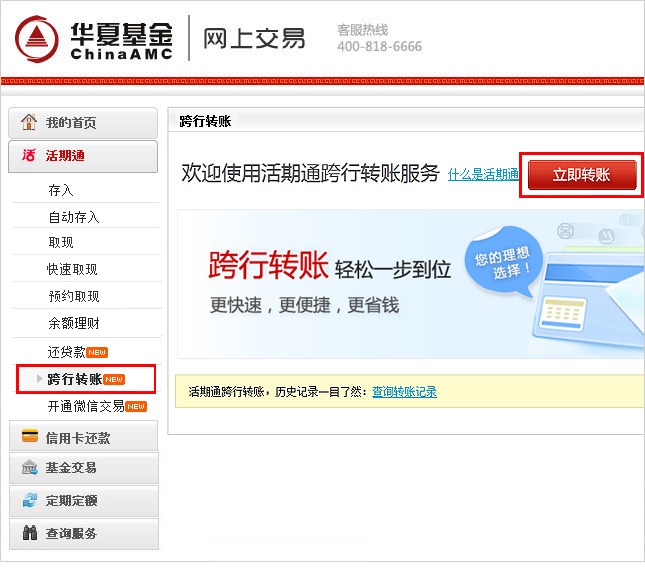Click the 活期通跨行转账，历史记录一目了然 notice text
Image resolution: width=645 pixels, height=570 pixels.
point(278,392)
